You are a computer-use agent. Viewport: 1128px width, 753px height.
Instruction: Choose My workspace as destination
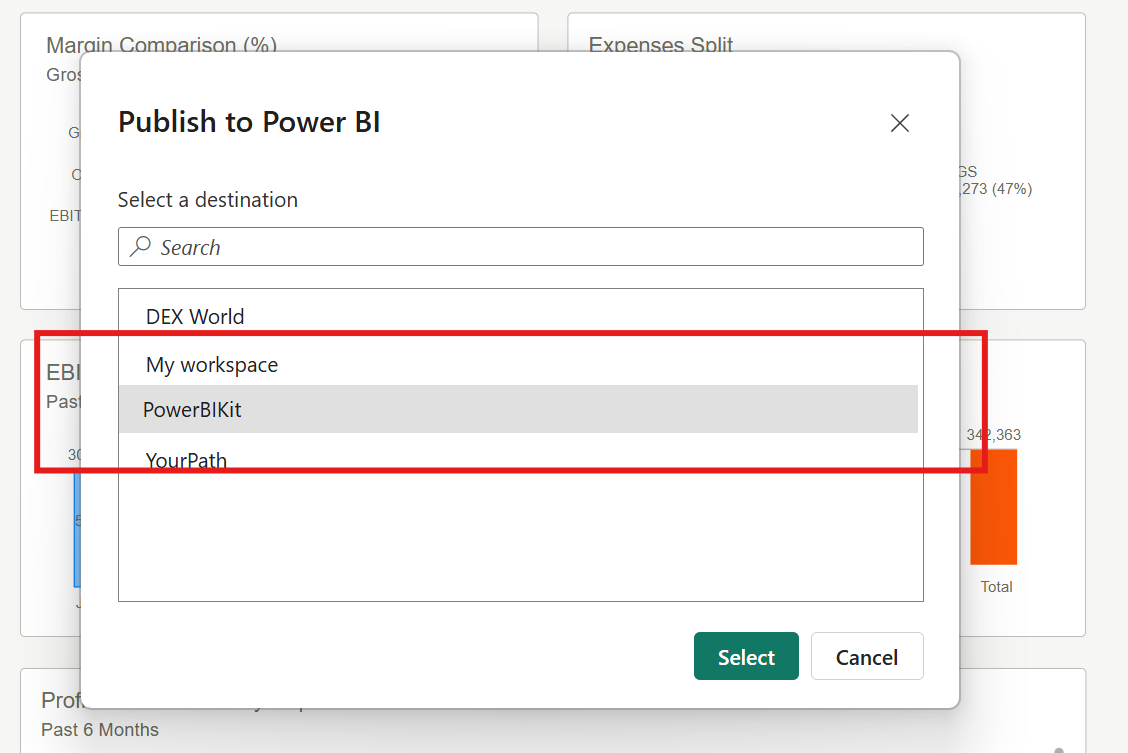pyautogui.click(x=212, y=365)
